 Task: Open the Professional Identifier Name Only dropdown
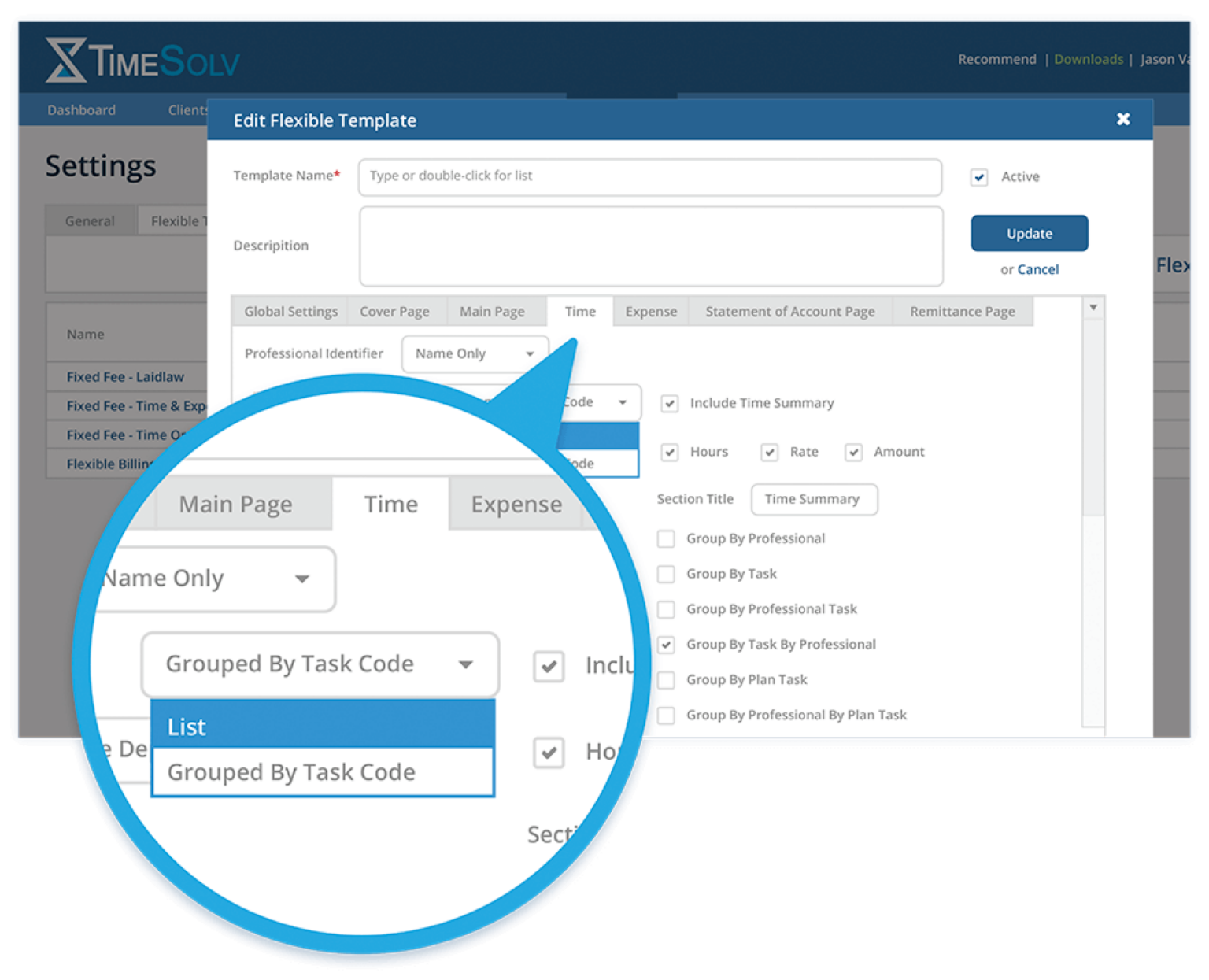tap(475, 354)
